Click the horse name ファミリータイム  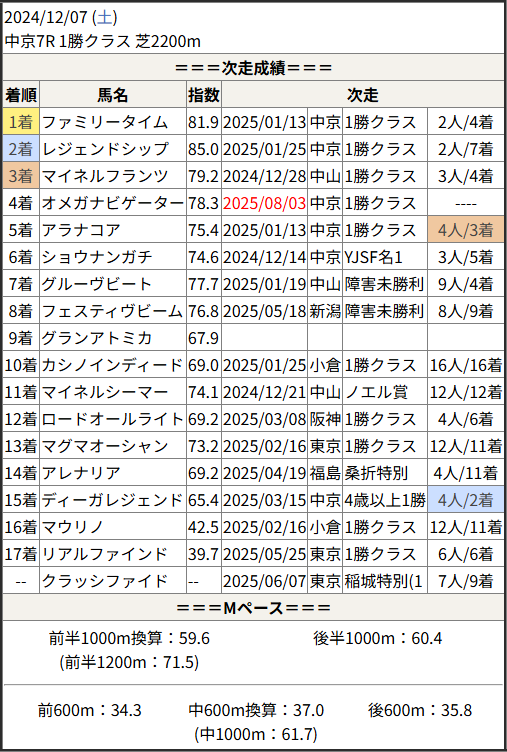coord(105,122)
